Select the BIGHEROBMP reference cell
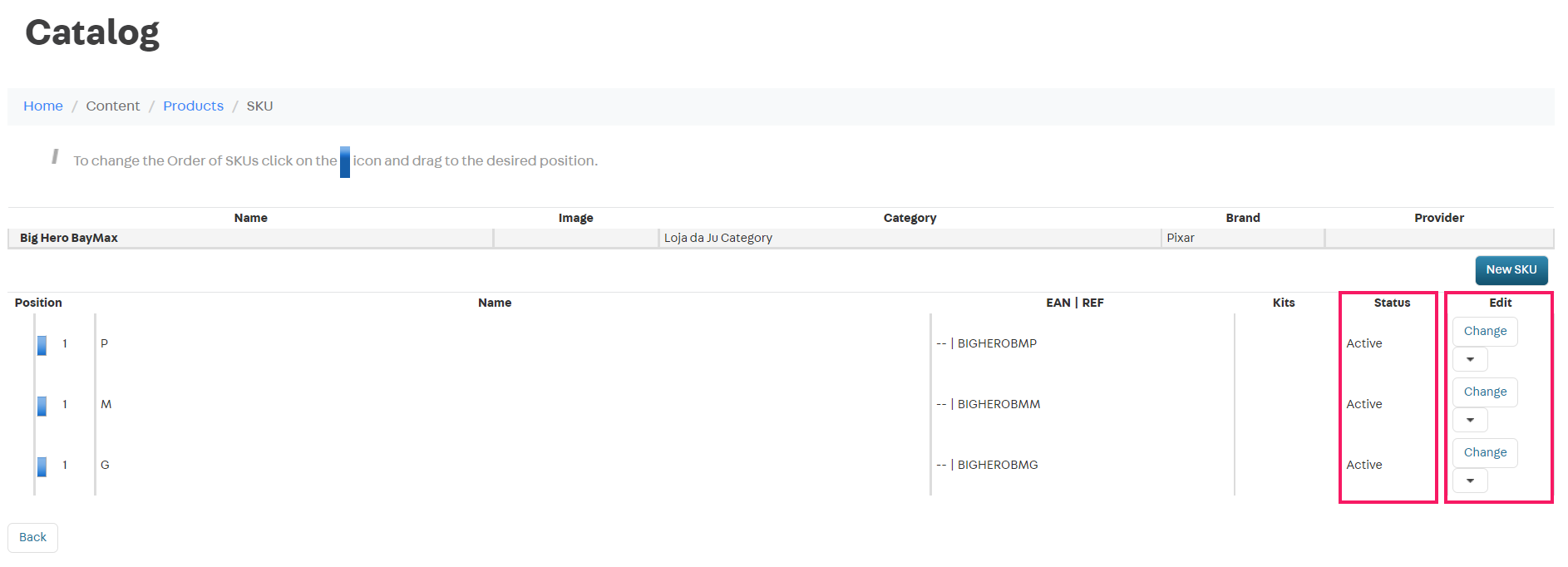This screenshot has height=567, width=1568. [996, 343]
